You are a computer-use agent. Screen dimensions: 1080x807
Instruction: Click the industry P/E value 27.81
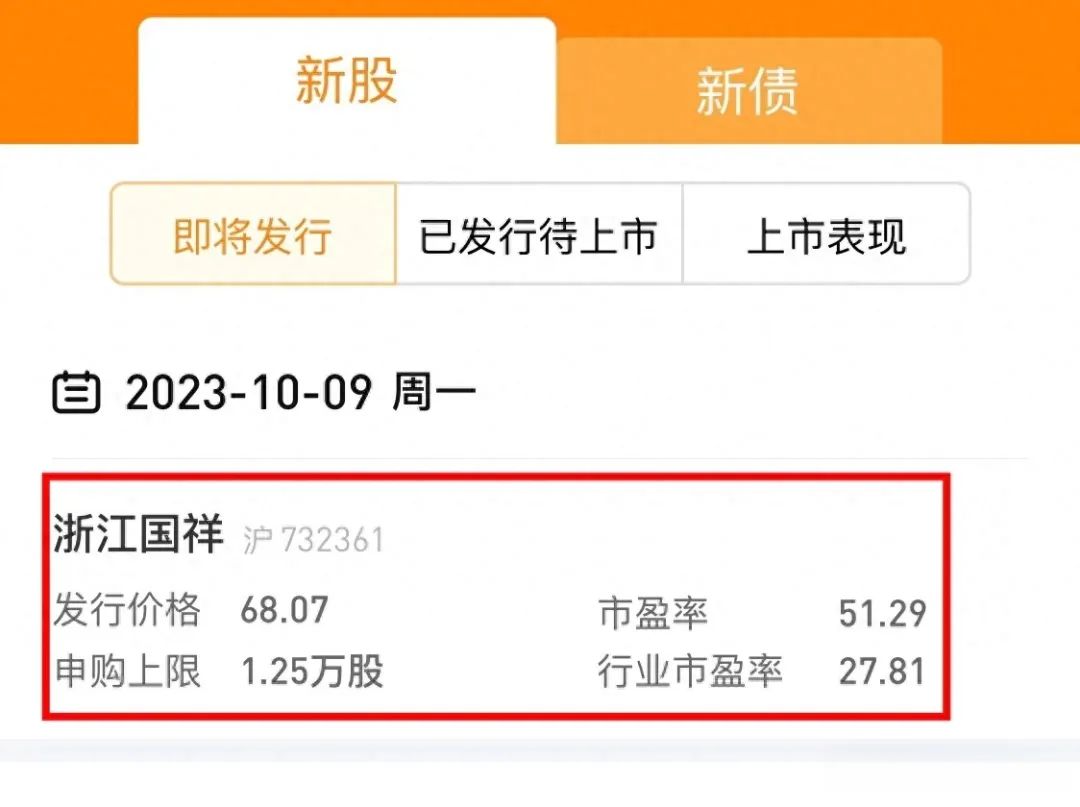click(882, 671)
